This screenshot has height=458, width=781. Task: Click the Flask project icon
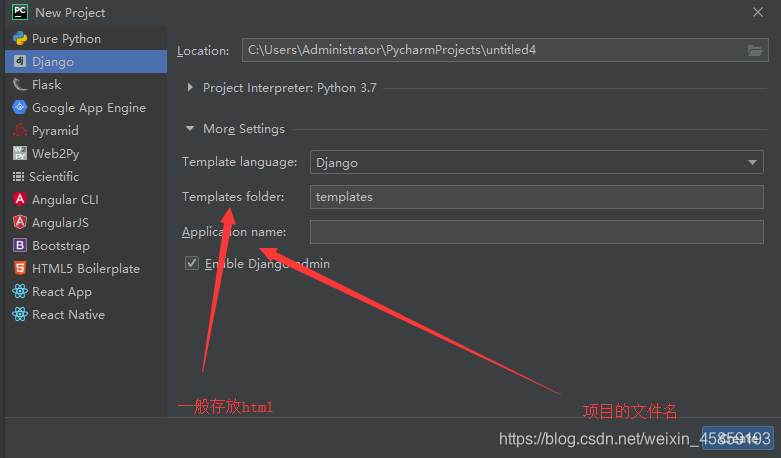pyautogui.click(x=20, y=85)
